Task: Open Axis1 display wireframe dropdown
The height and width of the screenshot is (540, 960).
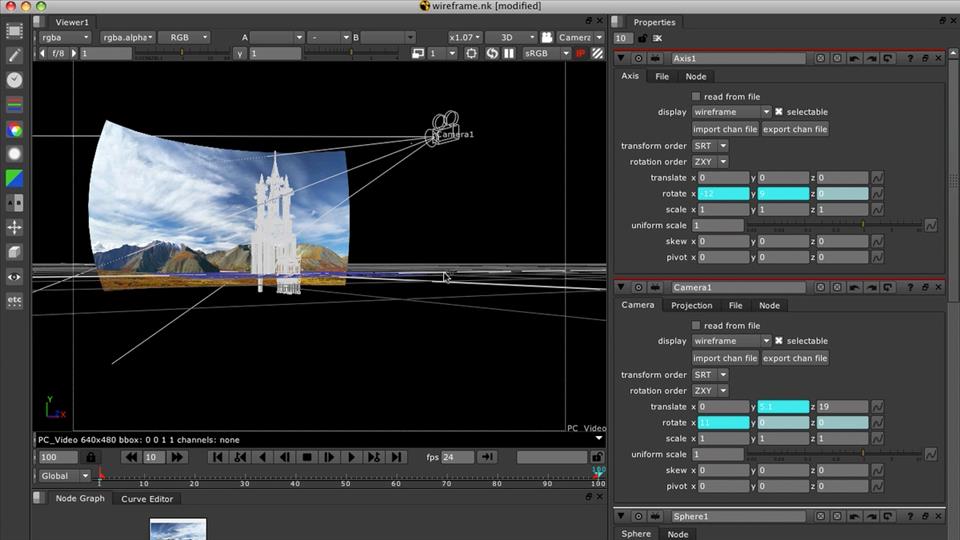Action: [x=731, y=112]
